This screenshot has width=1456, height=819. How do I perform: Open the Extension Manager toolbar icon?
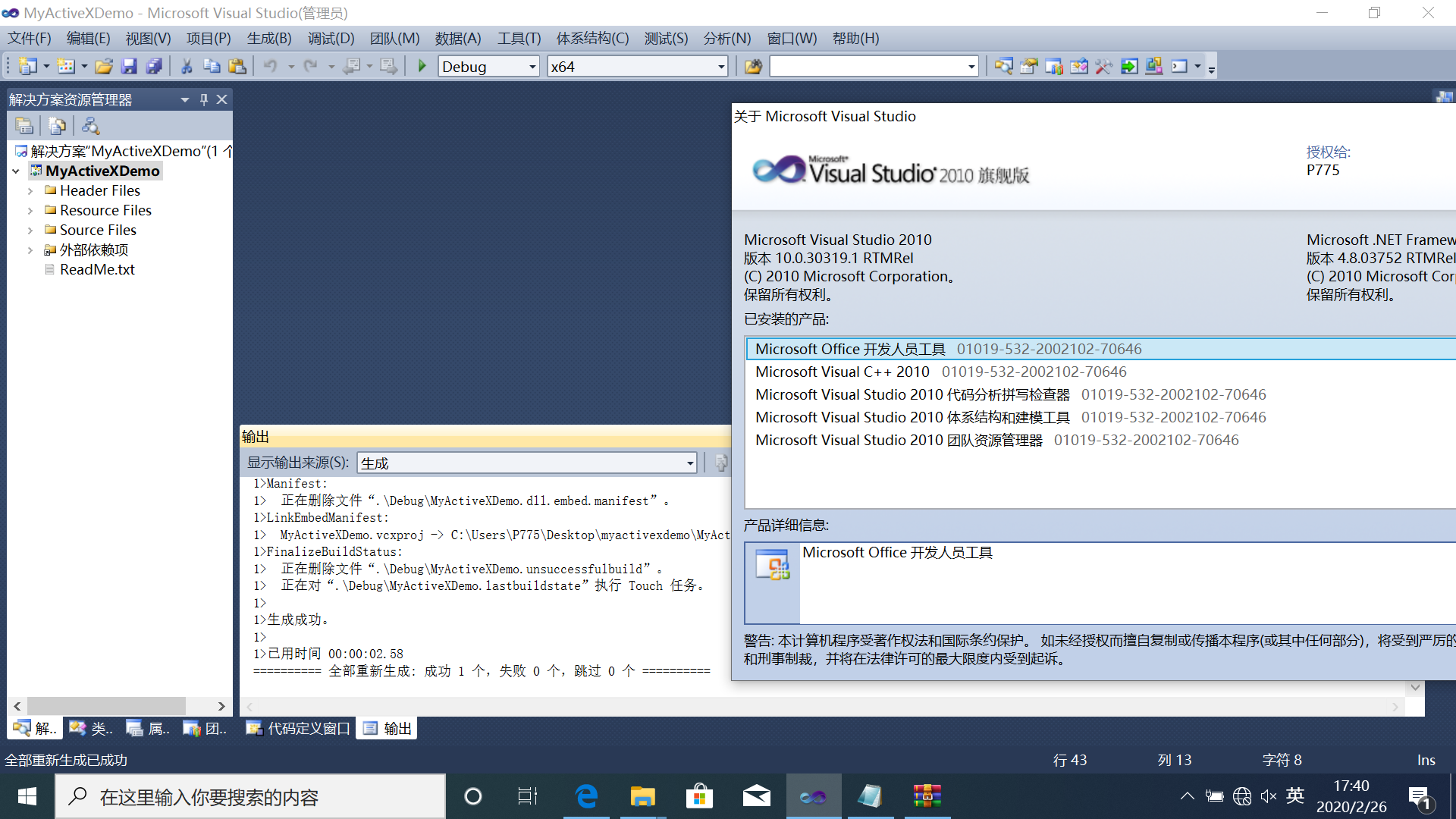(1154, 67)
